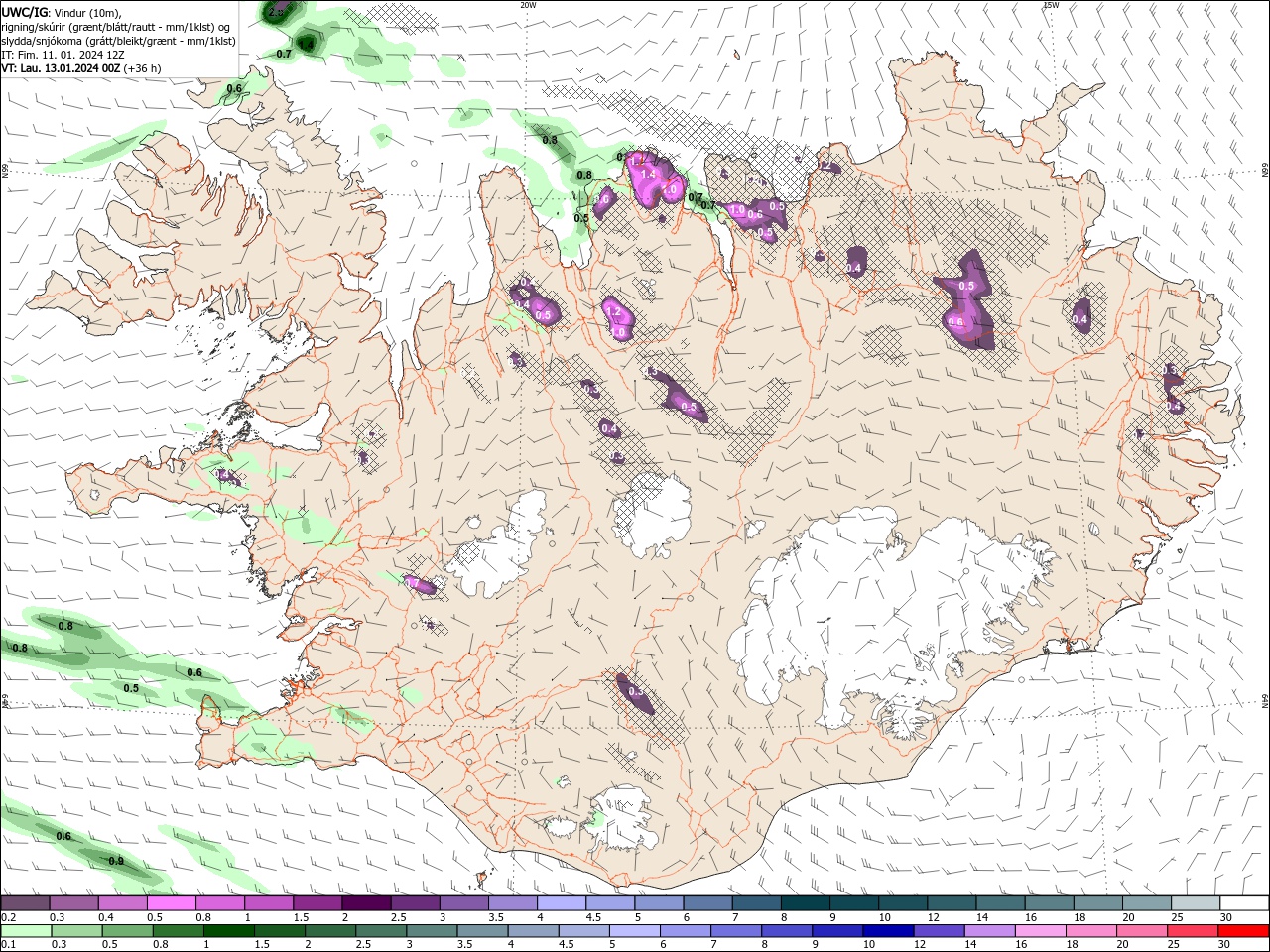Click the 25 label on the lower legend scale
The height and width of the screenshot is (952, 1270).
pyautogui.click(x=1174, y=944)
